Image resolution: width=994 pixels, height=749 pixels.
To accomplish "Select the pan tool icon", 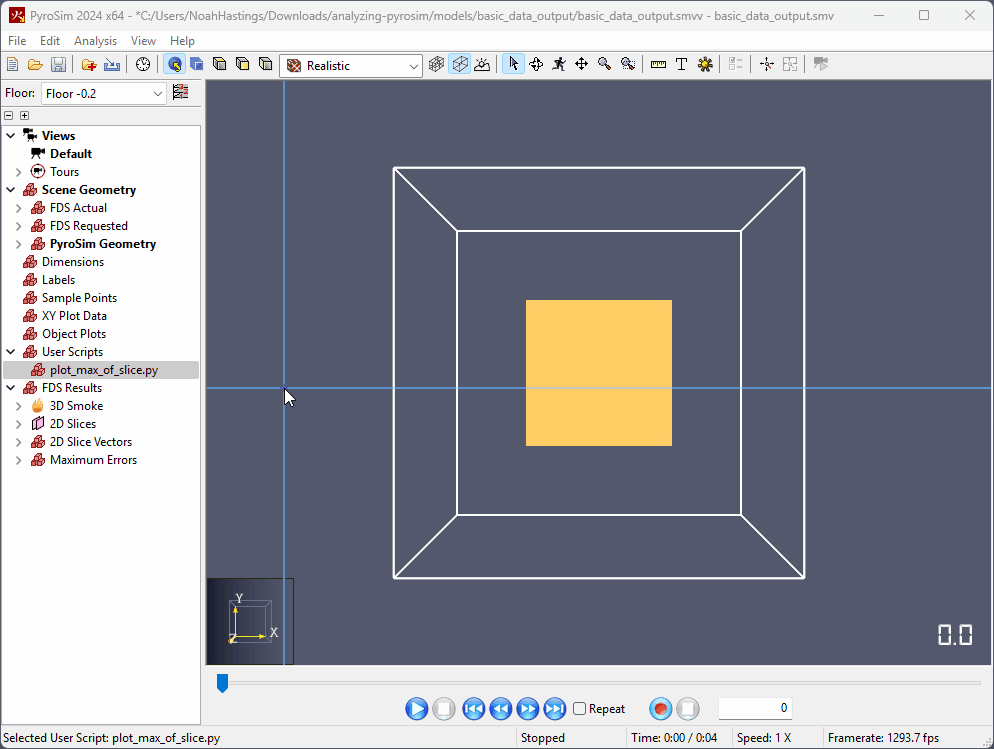I will (581, 65).
